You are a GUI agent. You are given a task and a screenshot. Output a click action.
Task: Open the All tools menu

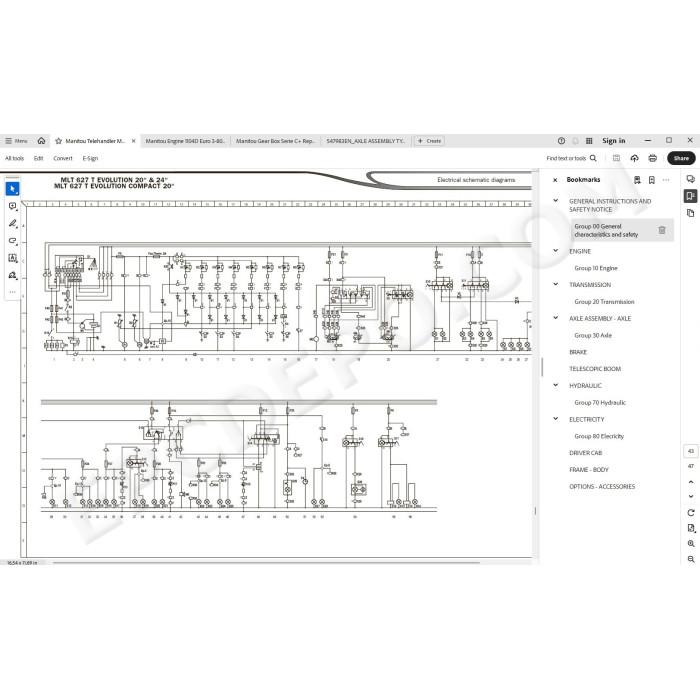pos(14,158)
